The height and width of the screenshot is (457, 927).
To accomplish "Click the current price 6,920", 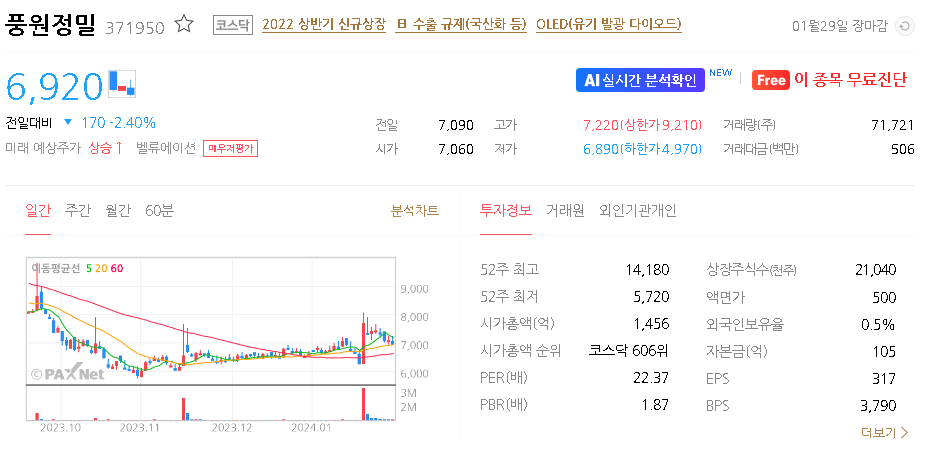I will [54, 86].
